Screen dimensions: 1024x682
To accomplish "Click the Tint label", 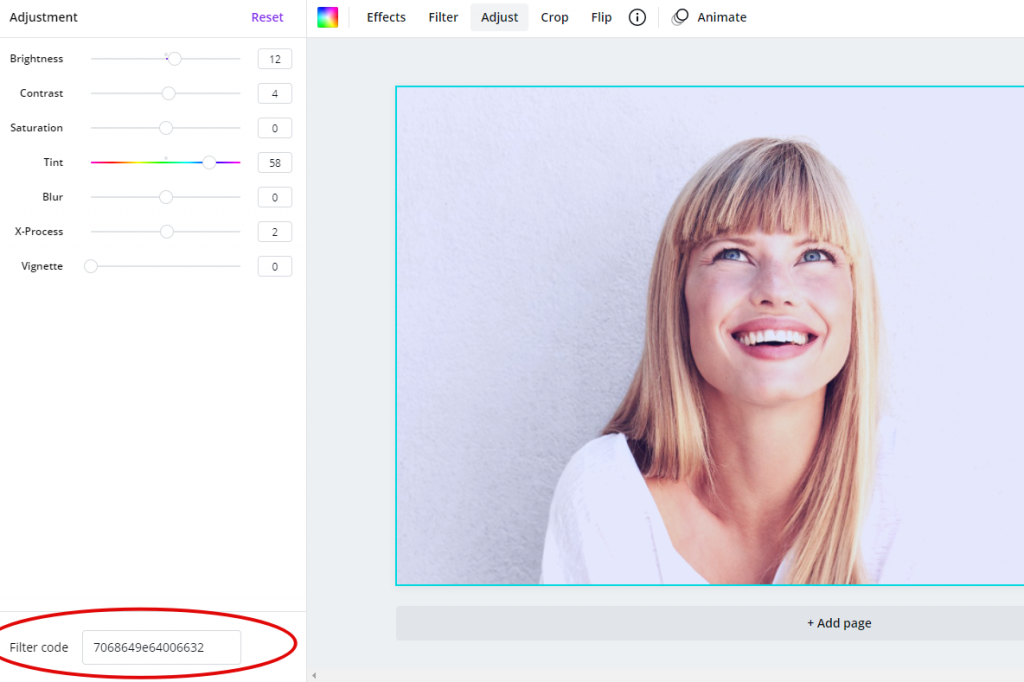I will pos(54,163).
